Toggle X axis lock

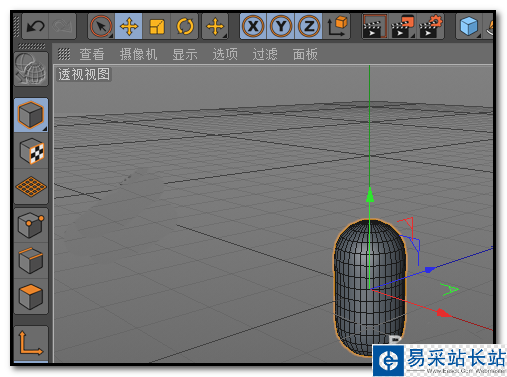[x=253, y=26]
